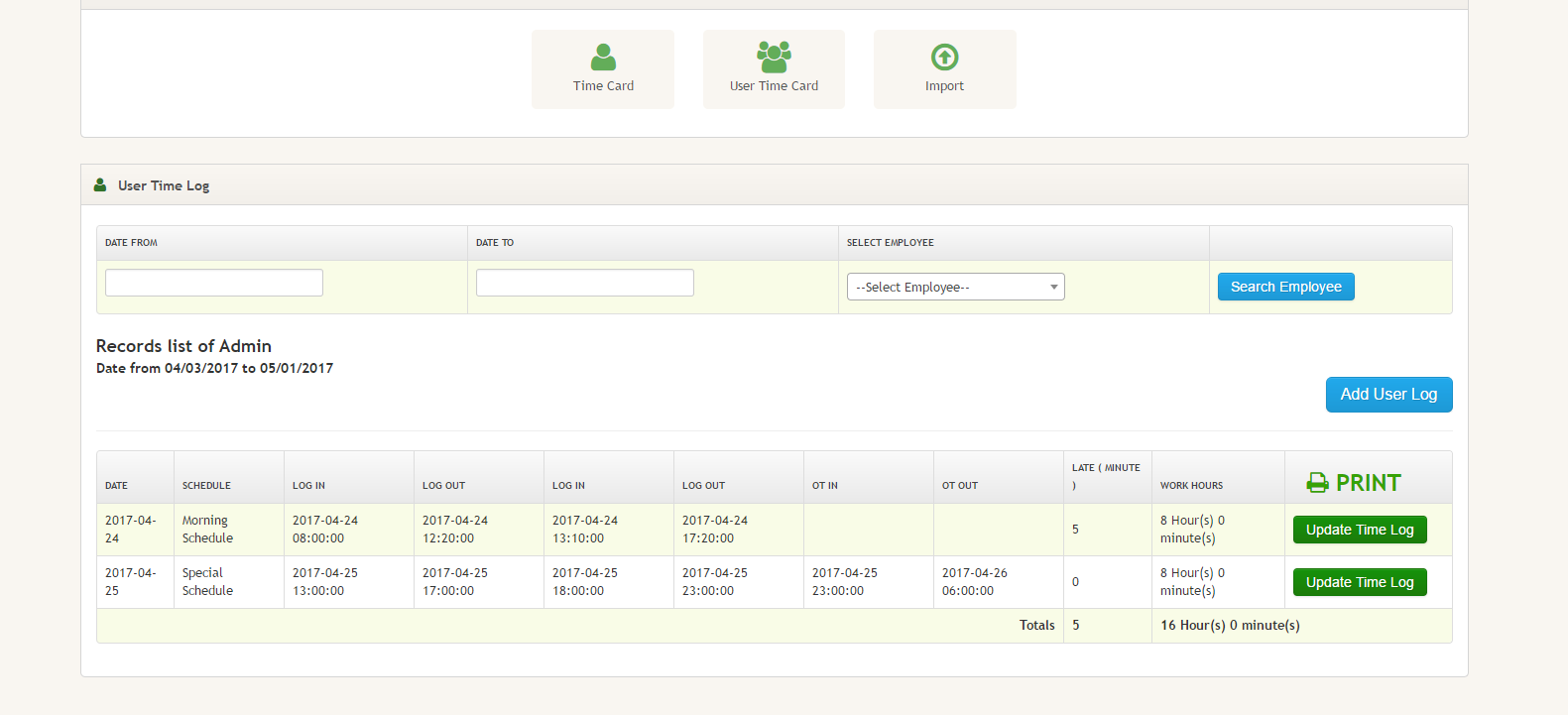Open the User Time Card label
Viewport: 1568px width, 715px height.
coord(774,86)
